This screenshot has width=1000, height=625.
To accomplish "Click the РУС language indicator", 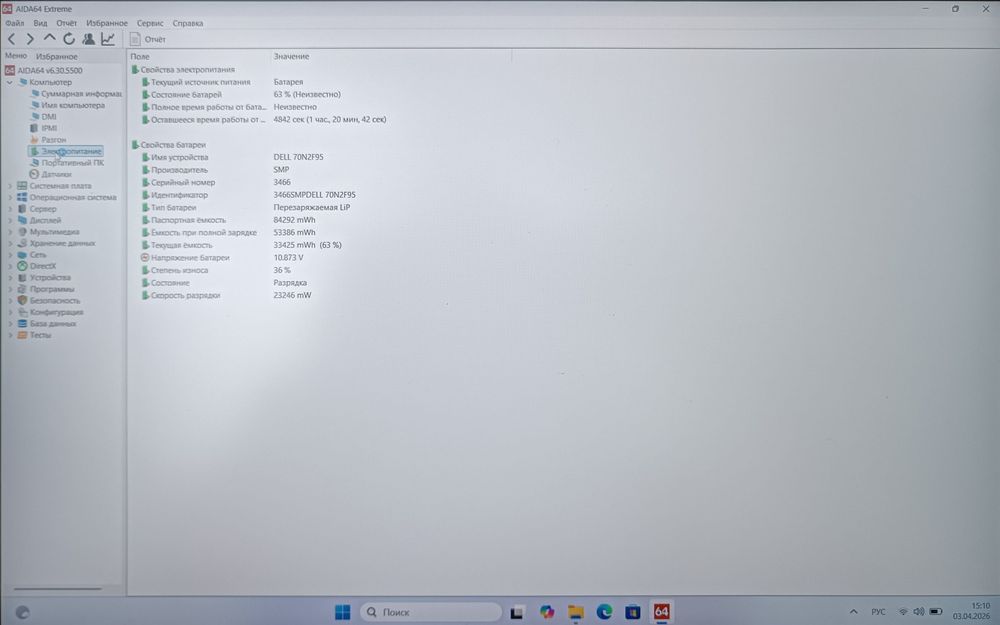I will (x=878, y=612).
